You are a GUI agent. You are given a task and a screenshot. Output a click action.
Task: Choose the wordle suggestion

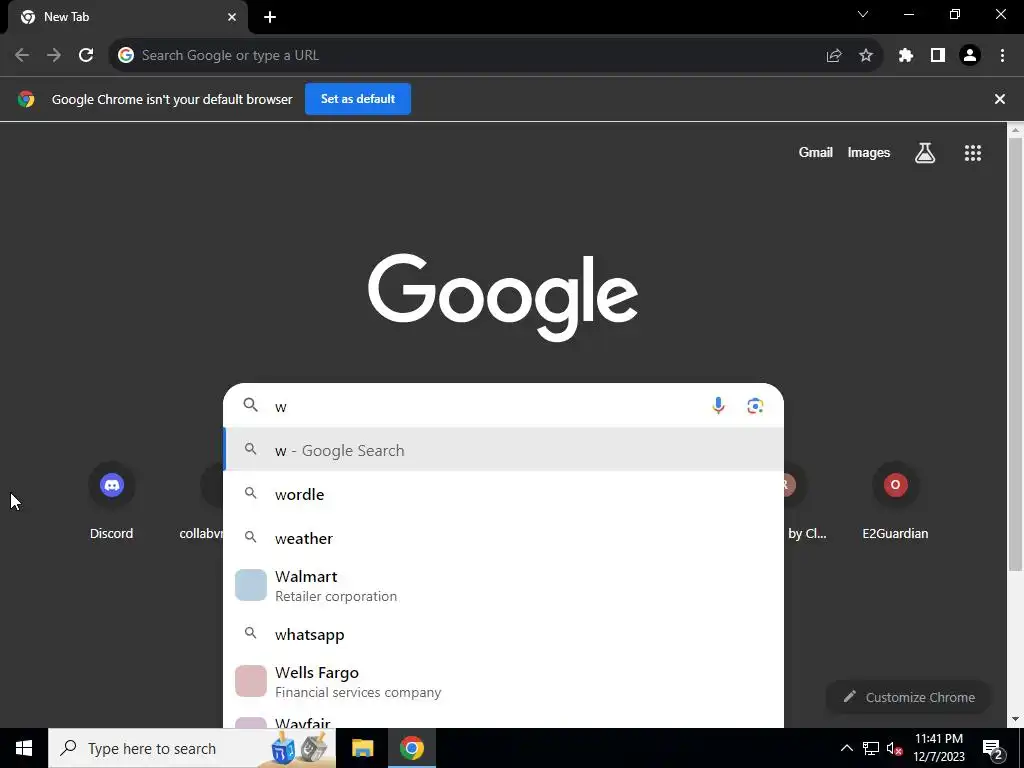tap(504, 494)
